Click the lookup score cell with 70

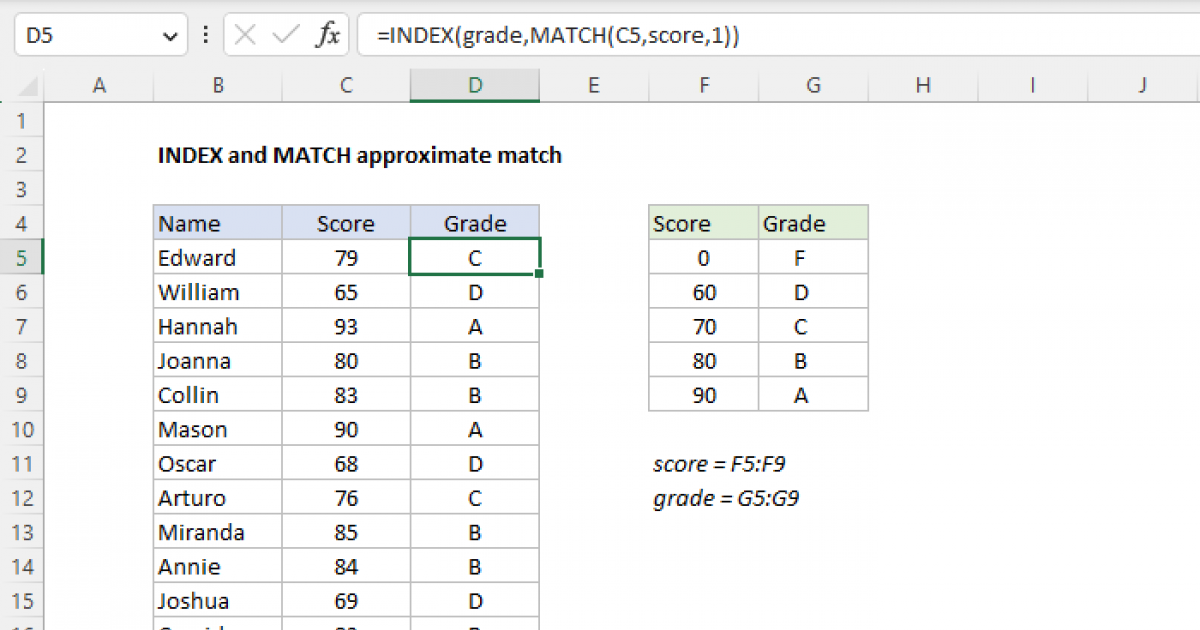click(x=704, y=327)
